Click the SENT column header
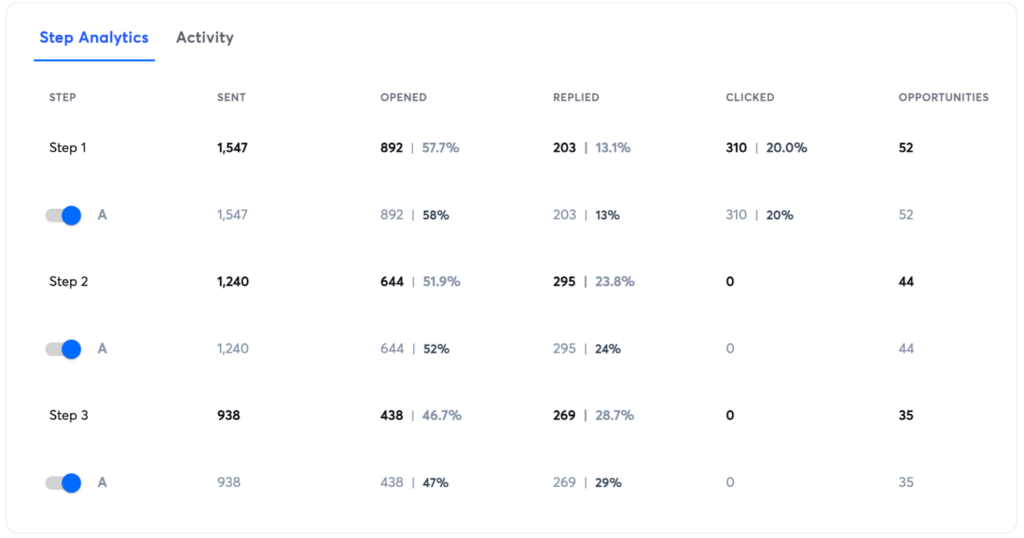1024x538 pixels. click(x=231, y=98)
